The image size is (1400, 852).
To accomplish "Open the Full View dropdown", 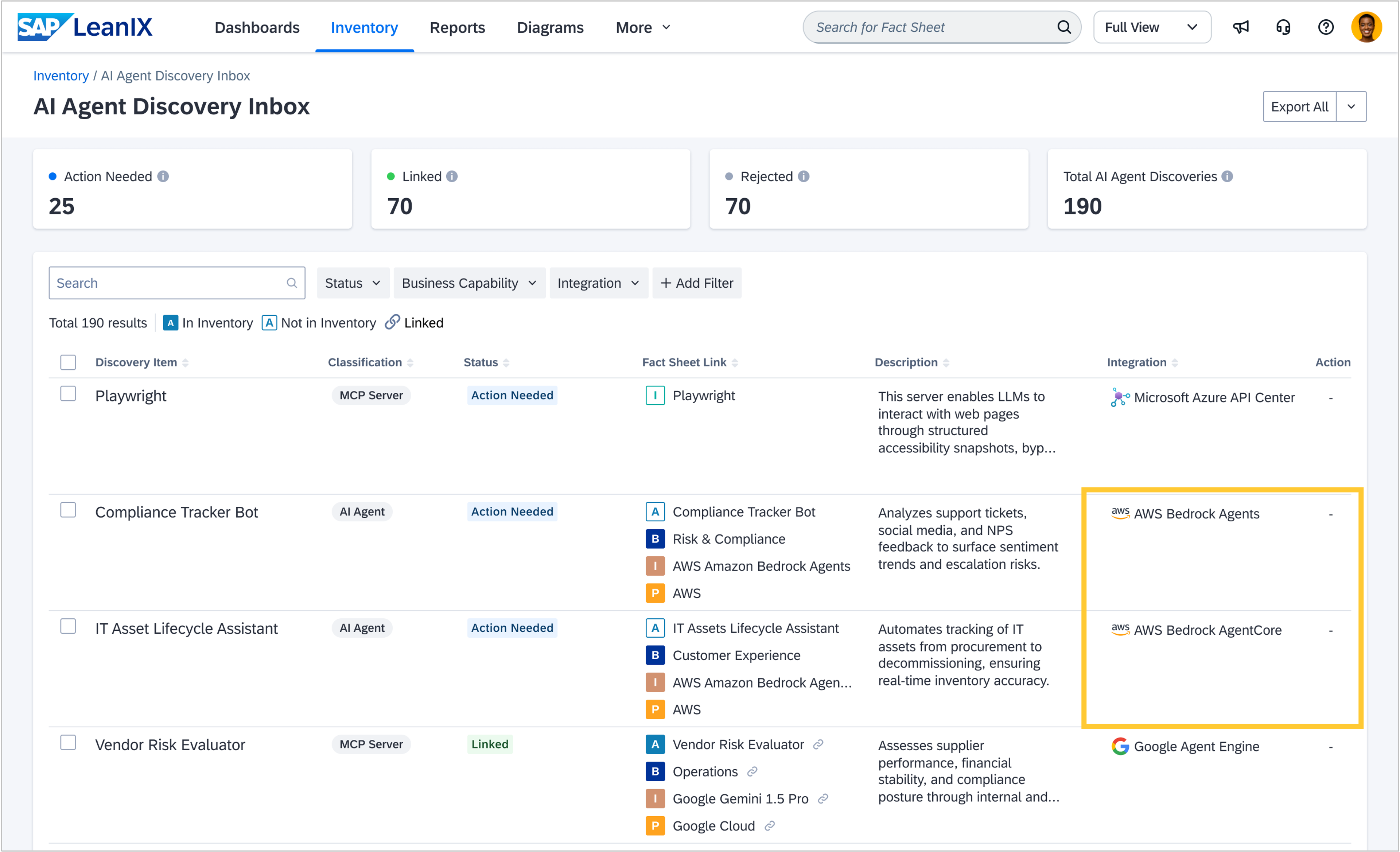I will pyautogui.click(x=1151, y=27).
